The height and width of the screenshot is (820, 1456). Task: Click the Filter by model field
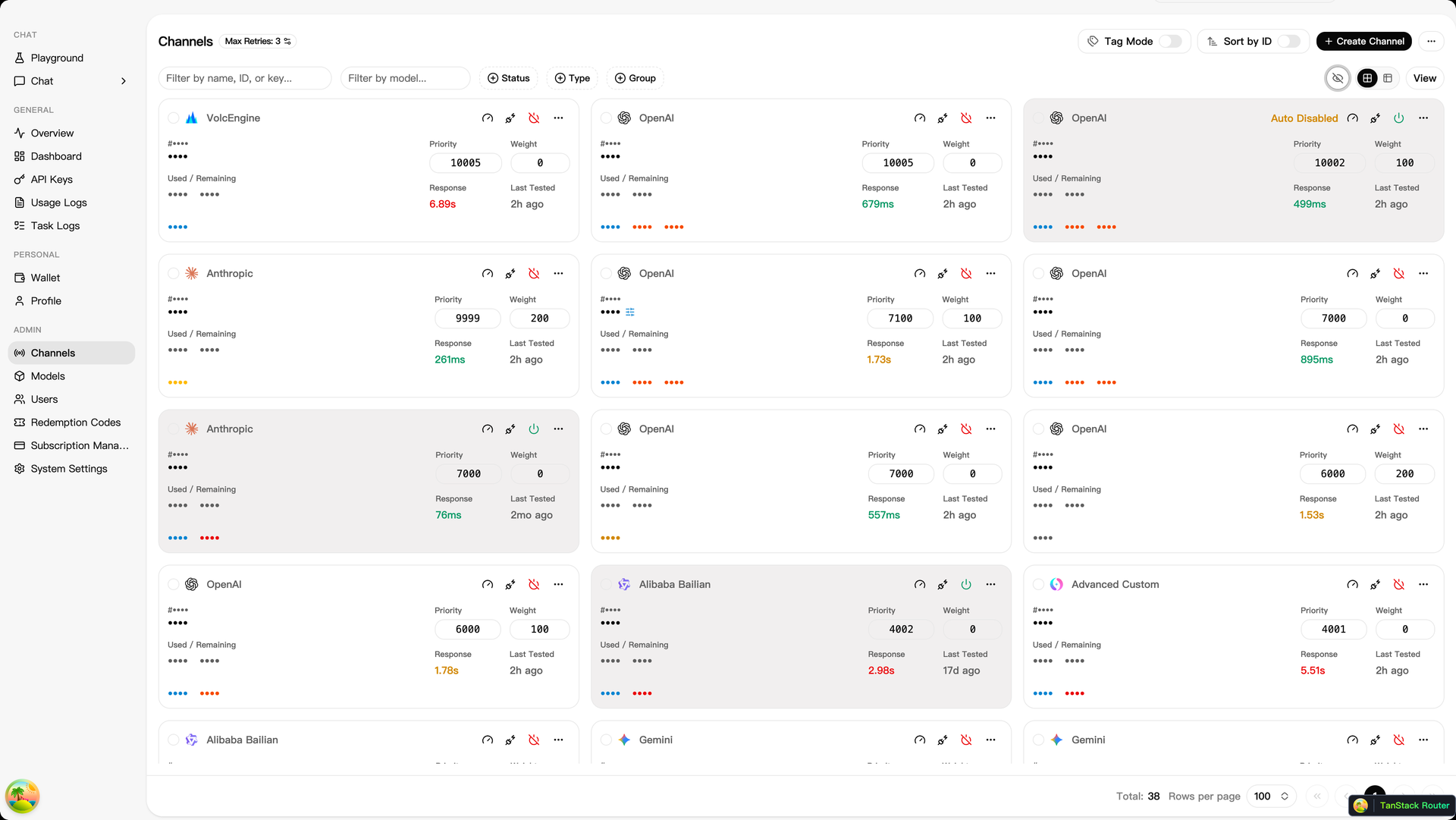[x=405, y=78]
